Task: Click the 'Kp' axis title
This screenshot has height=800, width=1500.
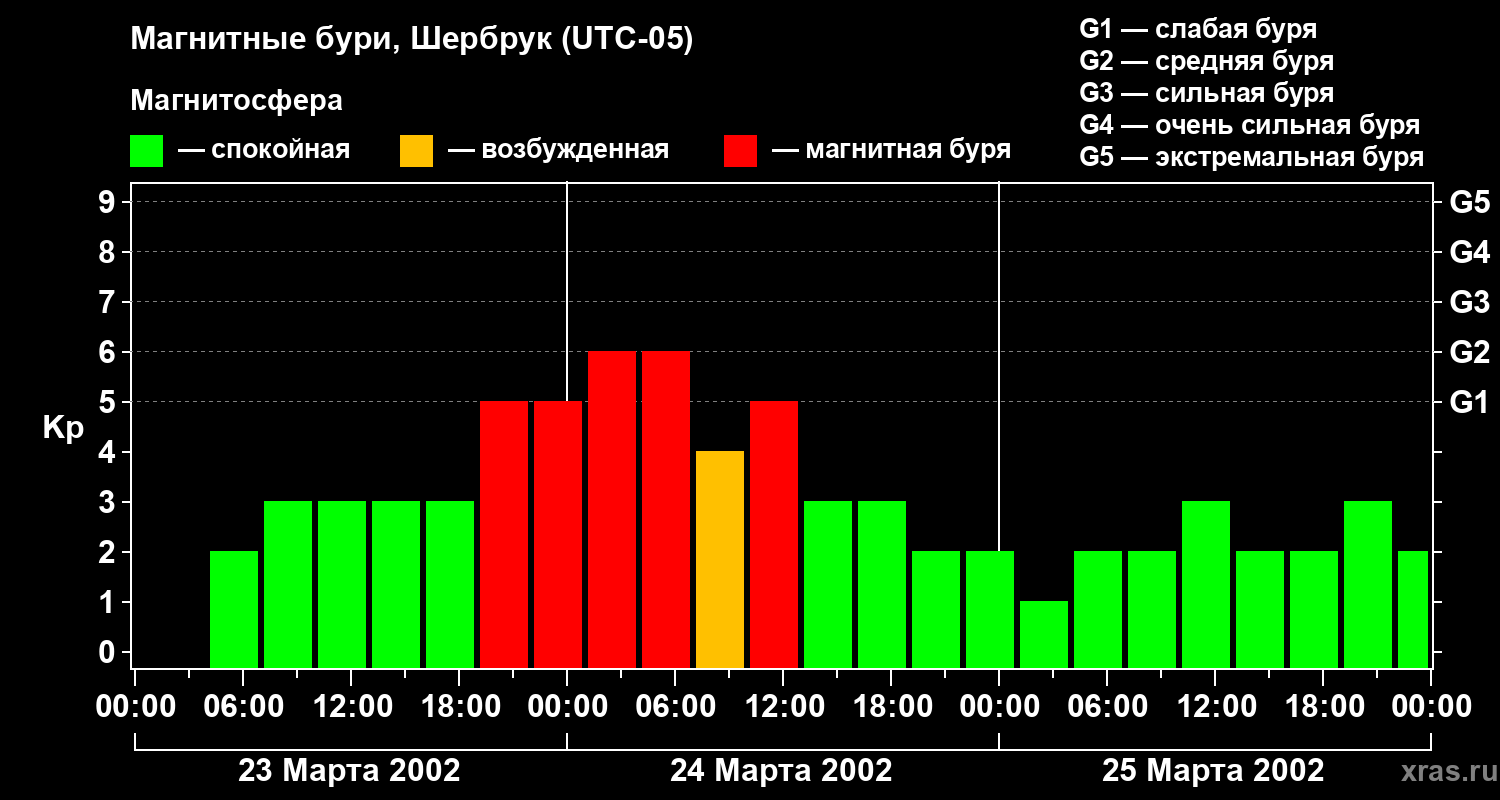Action: point(63,428)
